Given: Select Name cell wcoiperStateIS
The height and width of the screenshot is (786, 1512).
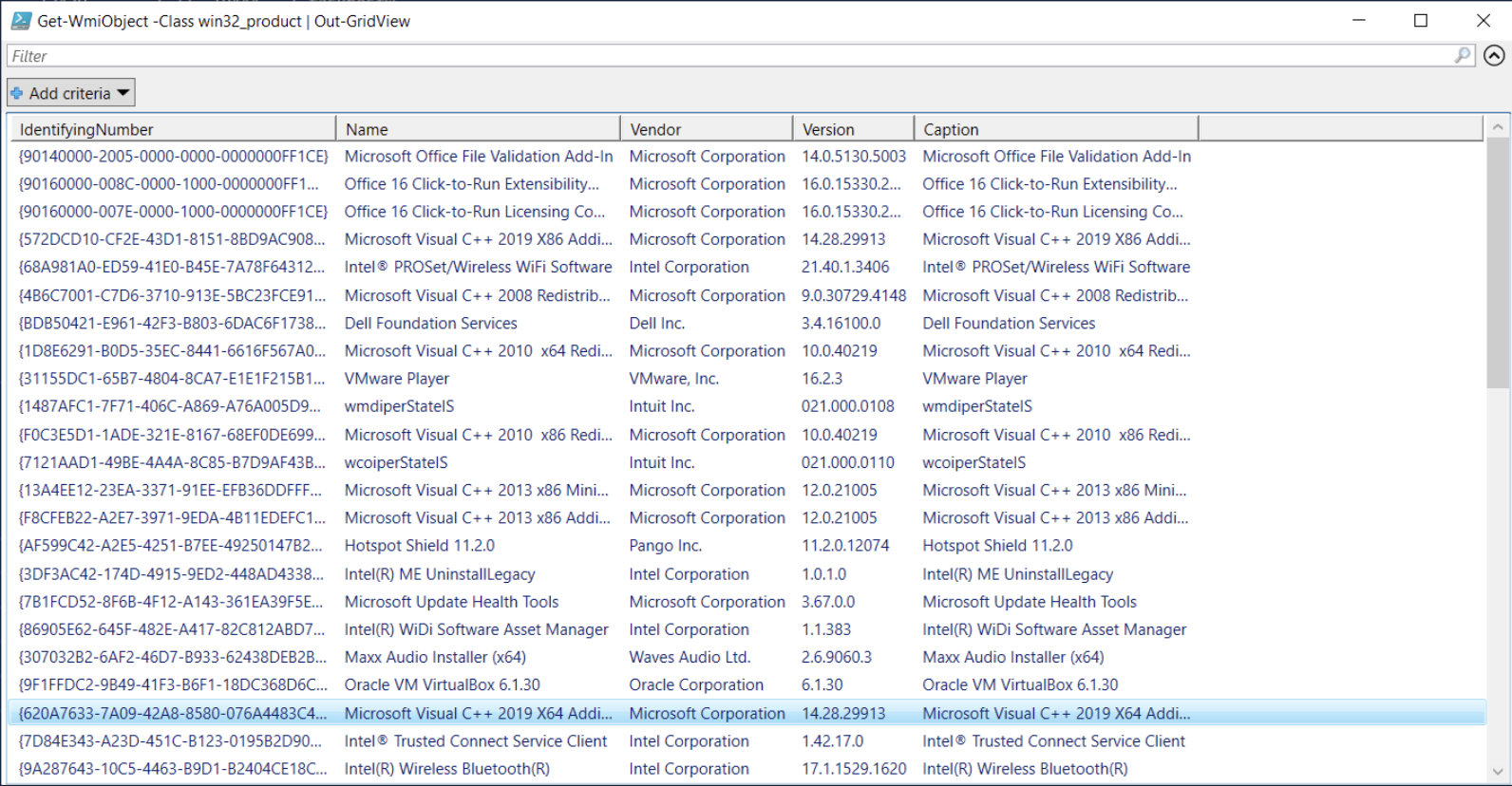Looking at the screenshot, I should (x=396, y=462).
